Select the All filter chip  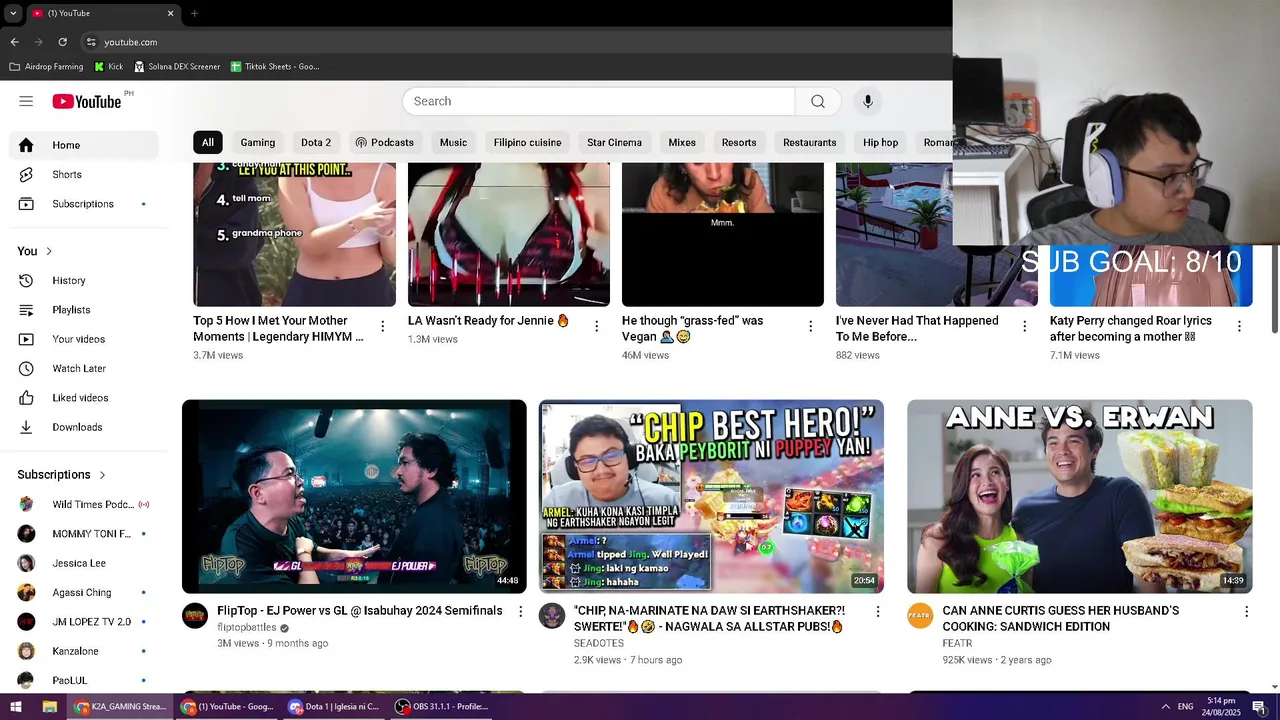(207, 142)
